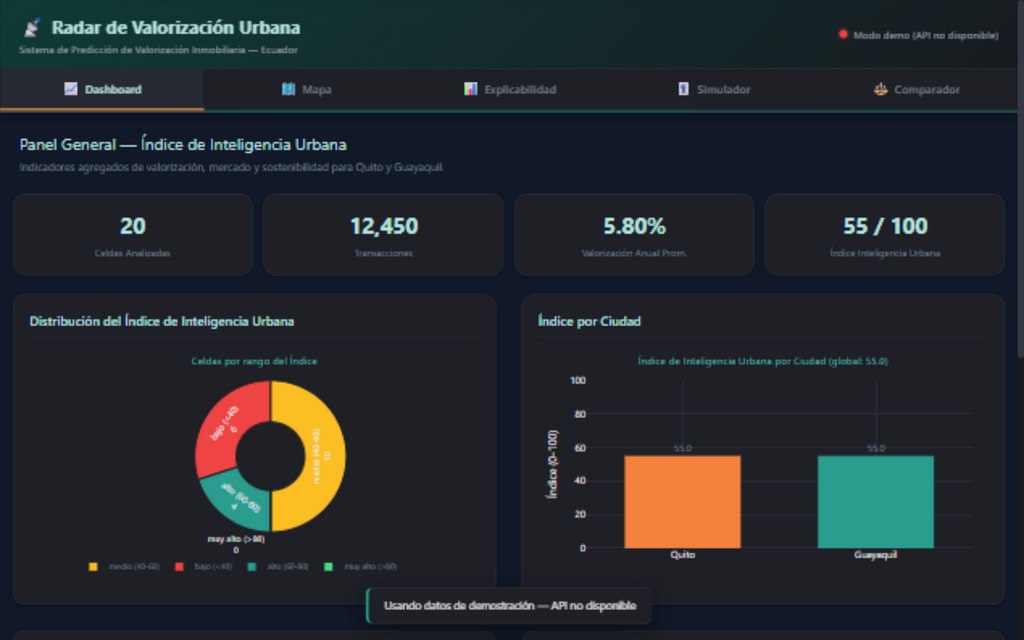Click the yellow medio donut segment
1024x640 pixels.
325,456
